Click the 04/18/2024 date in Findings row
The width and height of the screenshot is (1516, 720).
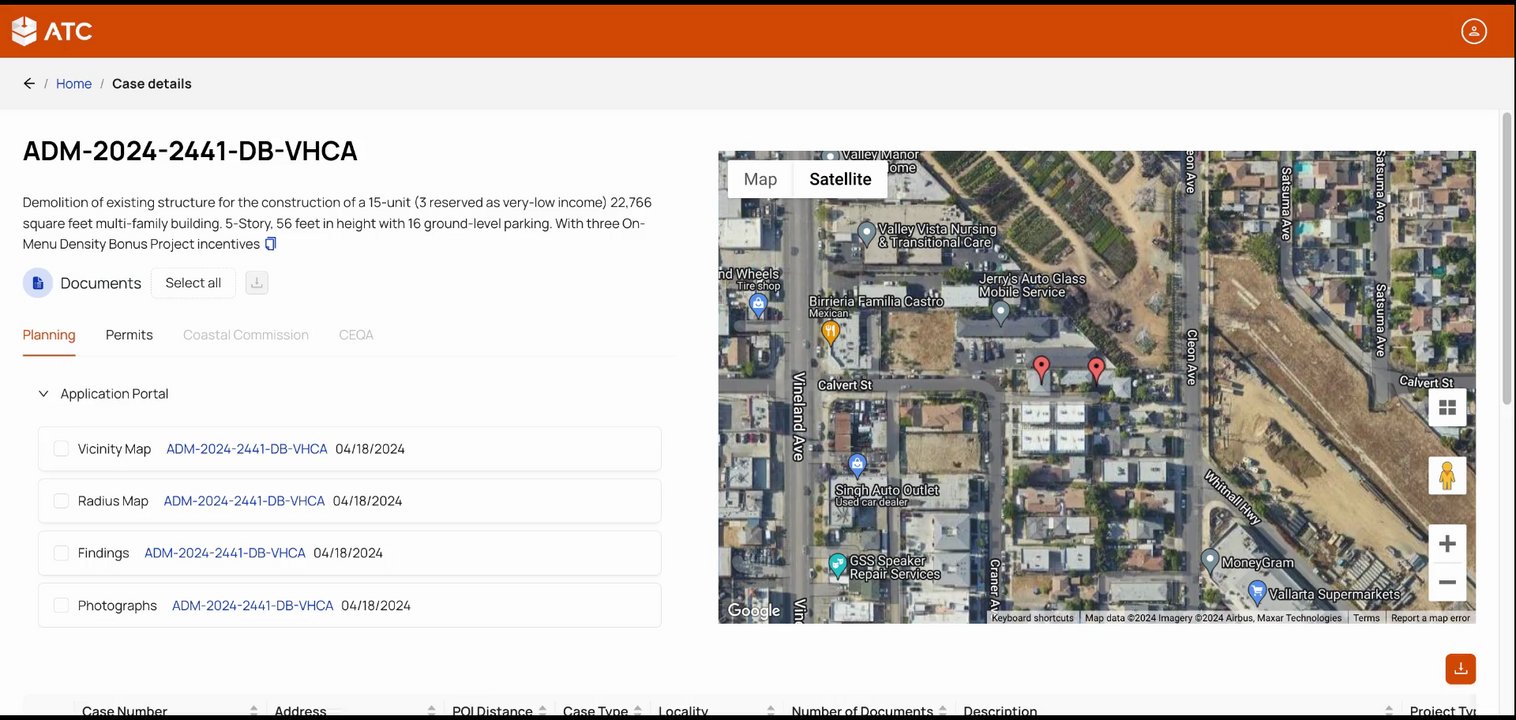(348, 553)
